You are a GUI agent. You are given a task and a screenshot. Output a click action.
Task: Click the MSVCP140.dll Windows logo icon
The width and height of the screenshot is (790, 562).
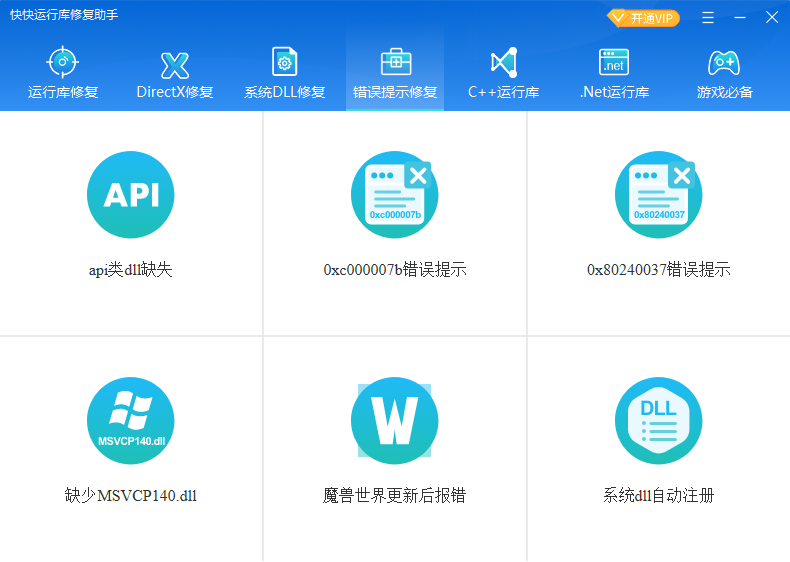click(131, 421)
